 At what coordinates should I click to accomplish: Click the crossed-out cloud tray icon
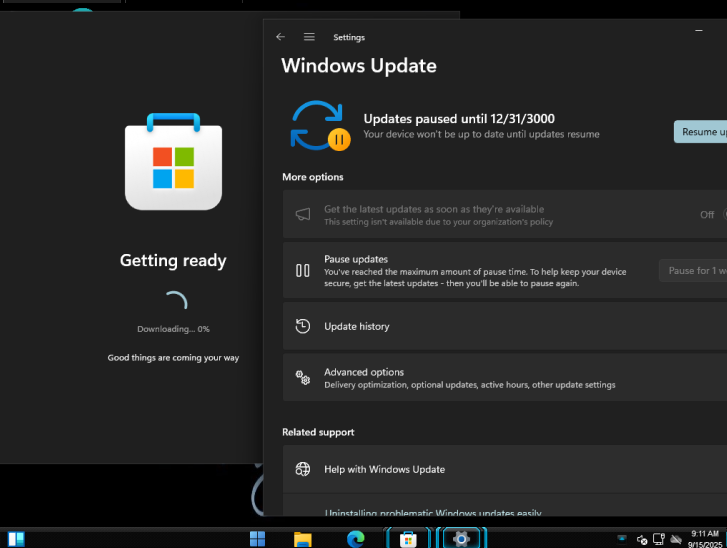[x=676, y=539]
